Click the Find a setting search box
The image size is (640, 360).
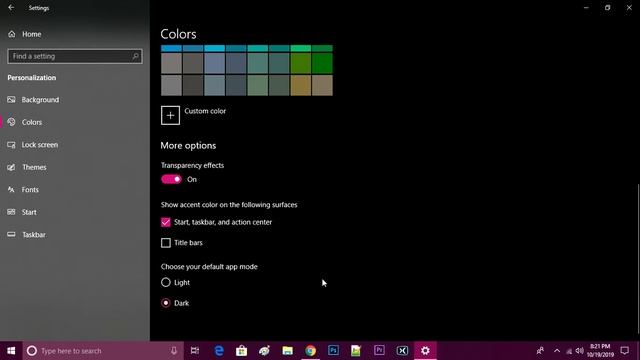coord(75,56)
